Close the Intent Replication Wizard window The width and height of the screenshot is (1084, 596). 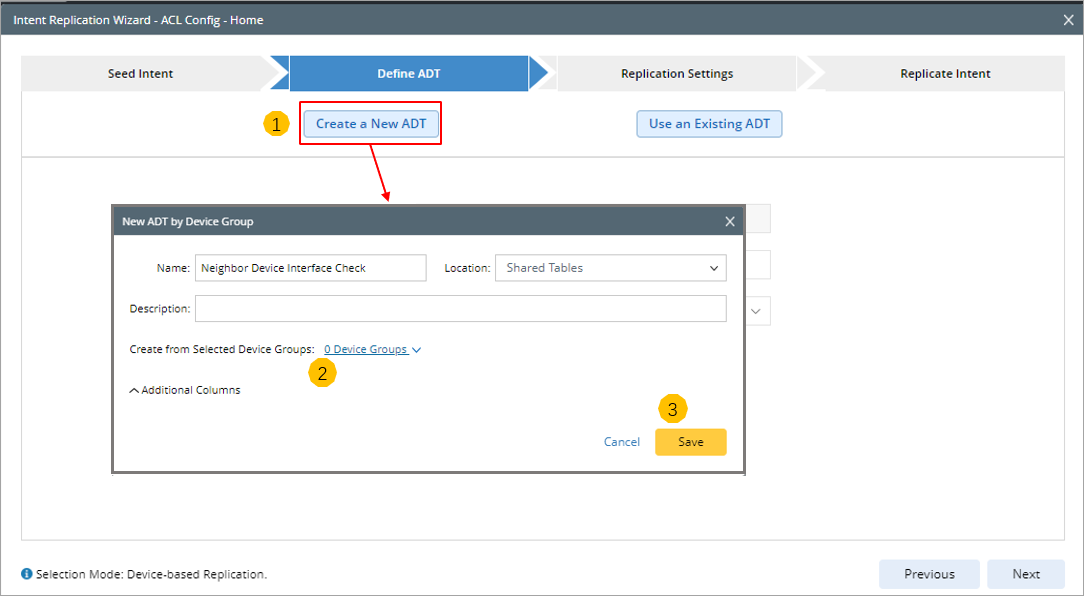coord(1068,20)
